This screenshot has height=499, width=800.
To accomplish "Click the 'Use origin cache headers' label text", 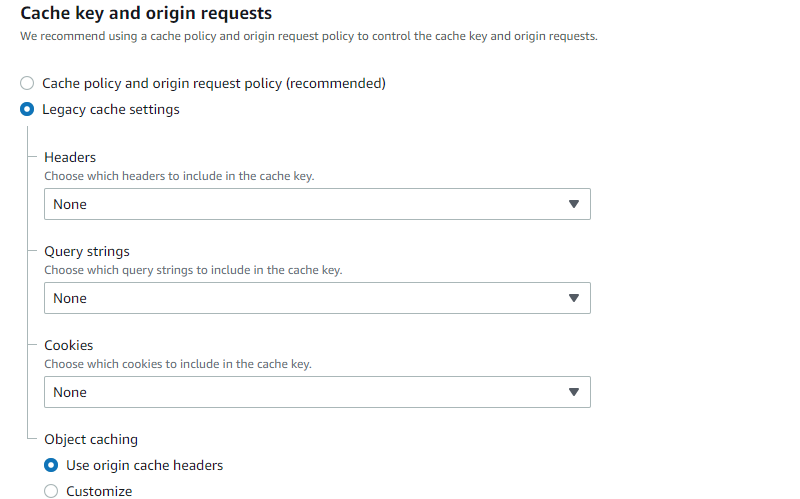I will [x=144, y=465].
